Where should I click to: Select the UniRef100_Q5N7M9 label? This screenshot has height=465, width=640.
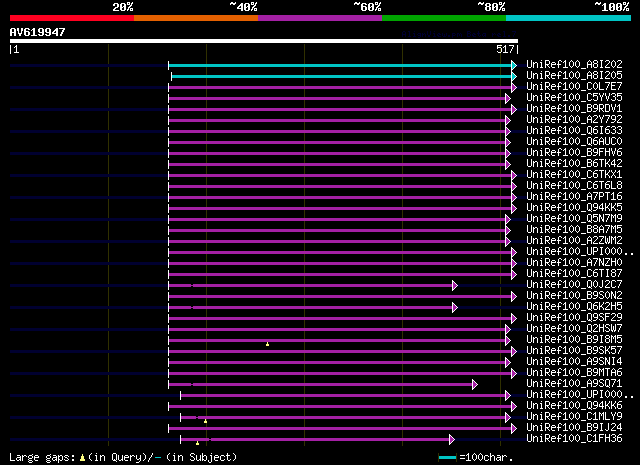coord(574,219)
